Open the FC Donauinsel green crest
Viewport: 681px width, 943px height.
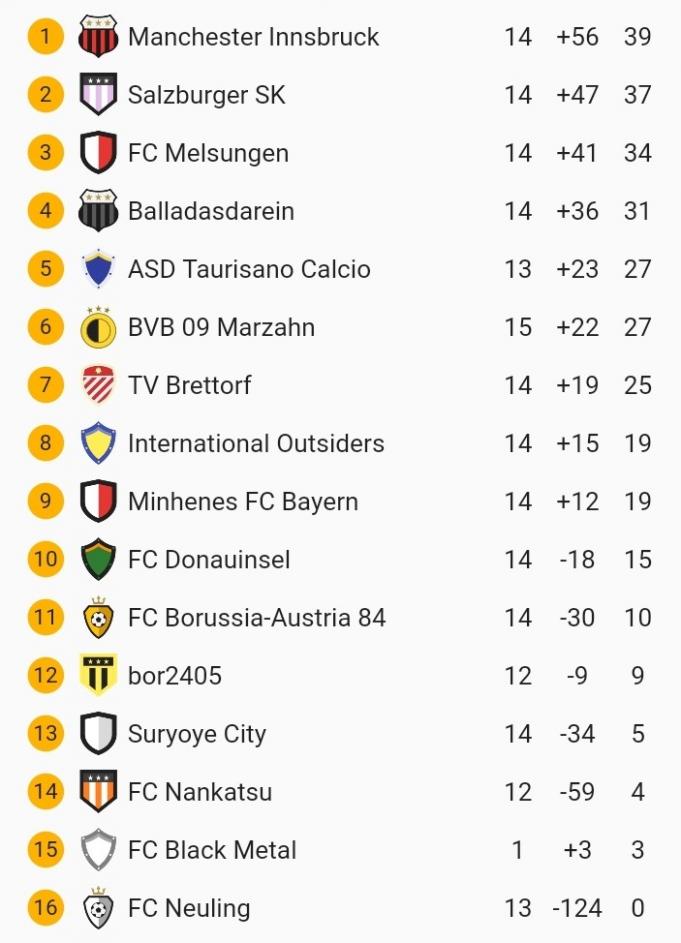(98, 559)
